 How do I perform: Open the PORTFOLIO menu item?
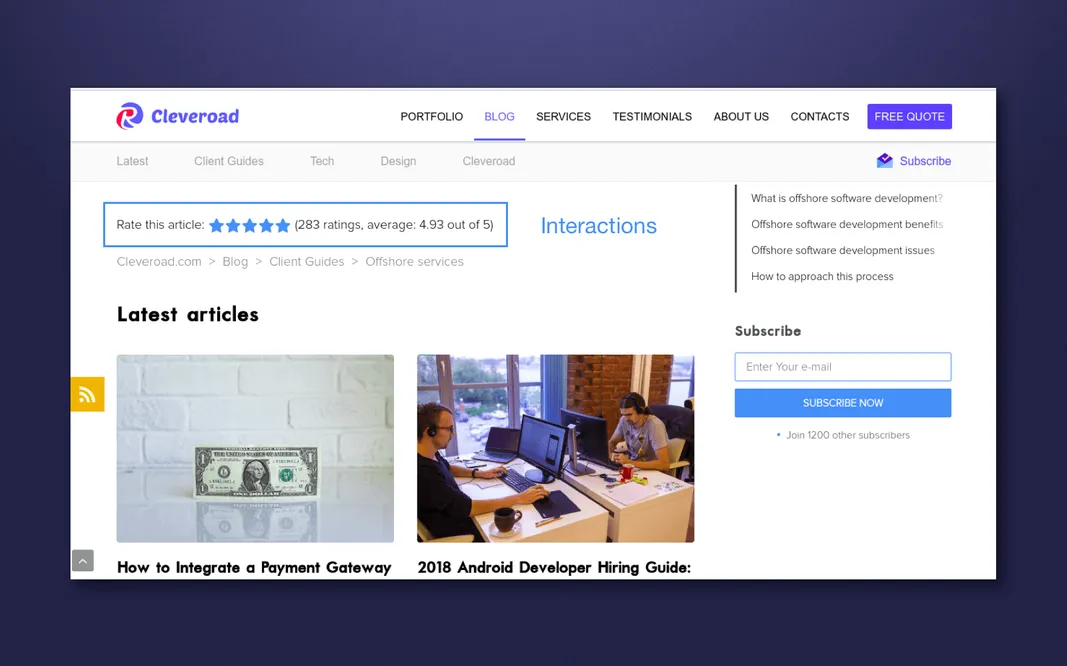pos(431,116)
